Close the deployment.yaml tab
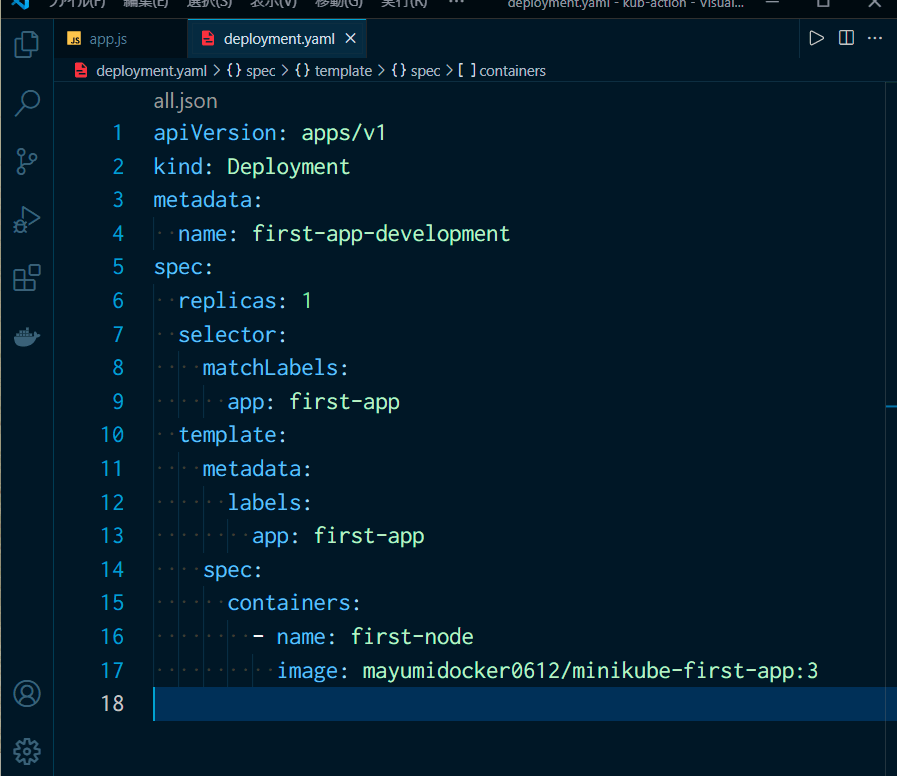 tap(351, 38)
